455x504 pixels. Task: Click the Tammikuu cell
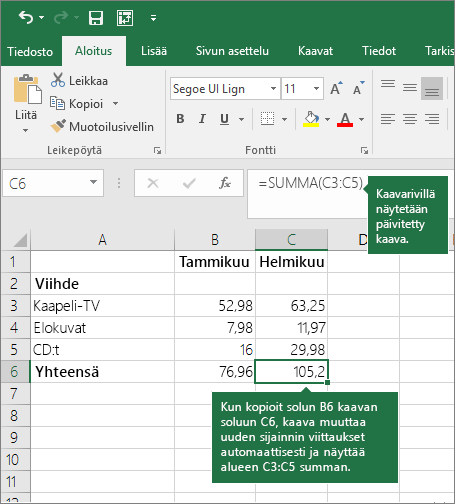(x=215, y=262)
